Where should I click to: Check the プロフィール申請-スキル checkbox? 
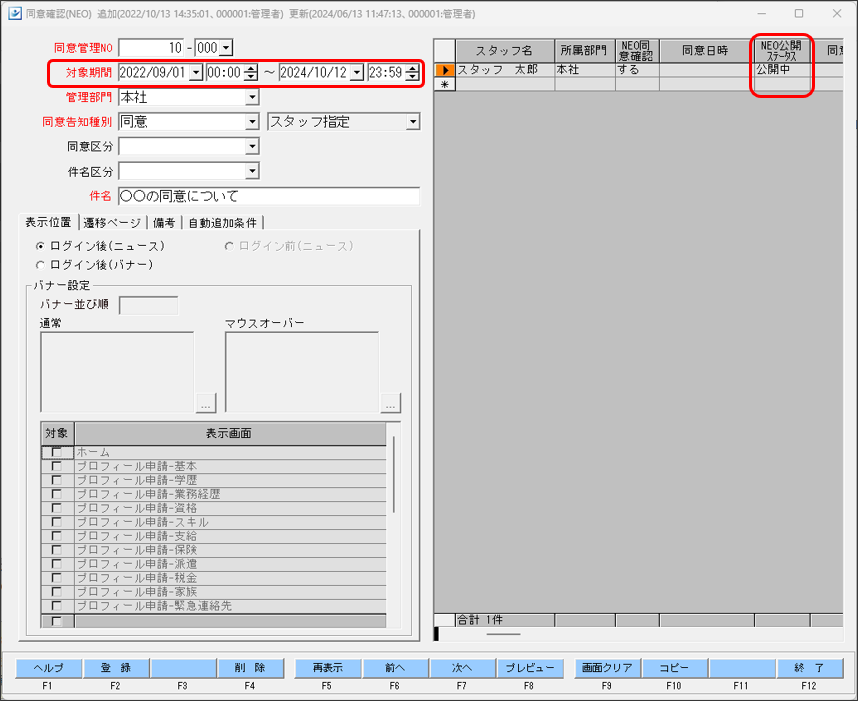56,522
